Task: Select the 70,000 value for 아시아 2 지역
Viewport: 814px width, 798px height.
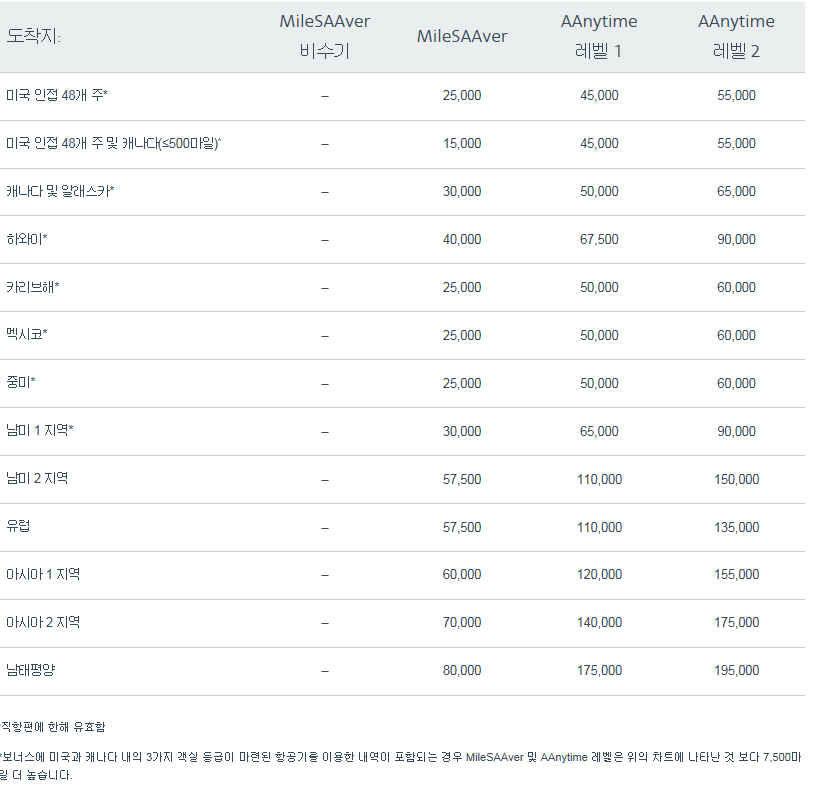Action: 462,622
